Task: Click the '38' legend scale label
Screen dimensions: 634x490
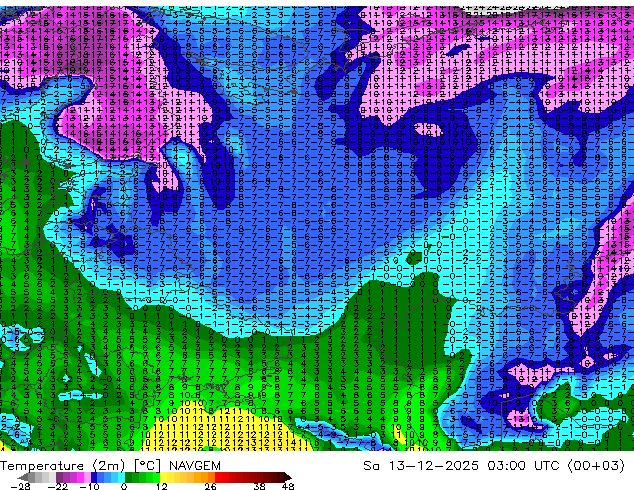Action: (259, 487)
